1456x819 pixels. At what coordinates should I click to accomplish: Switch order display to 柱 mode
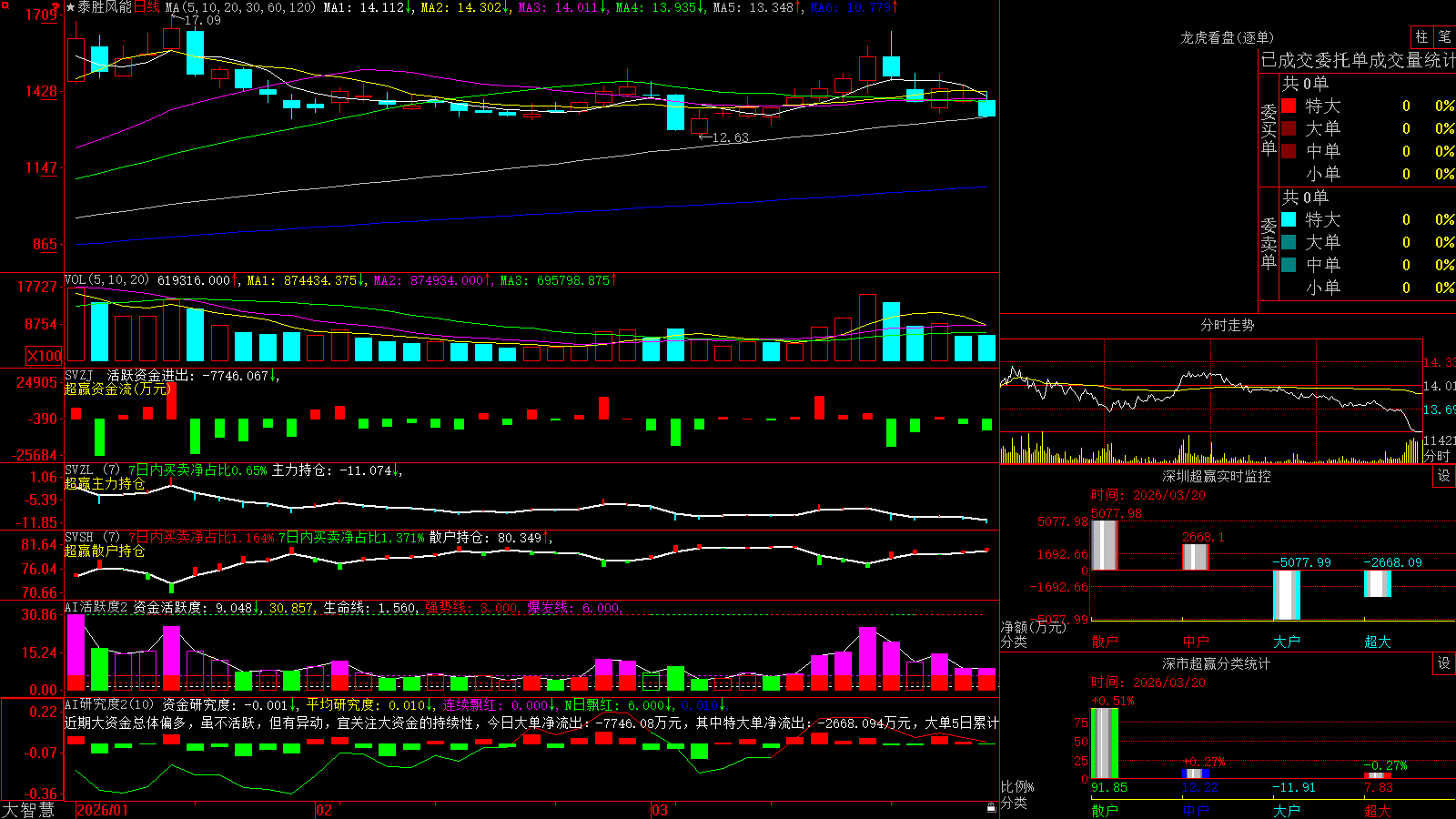[1421, 37]
